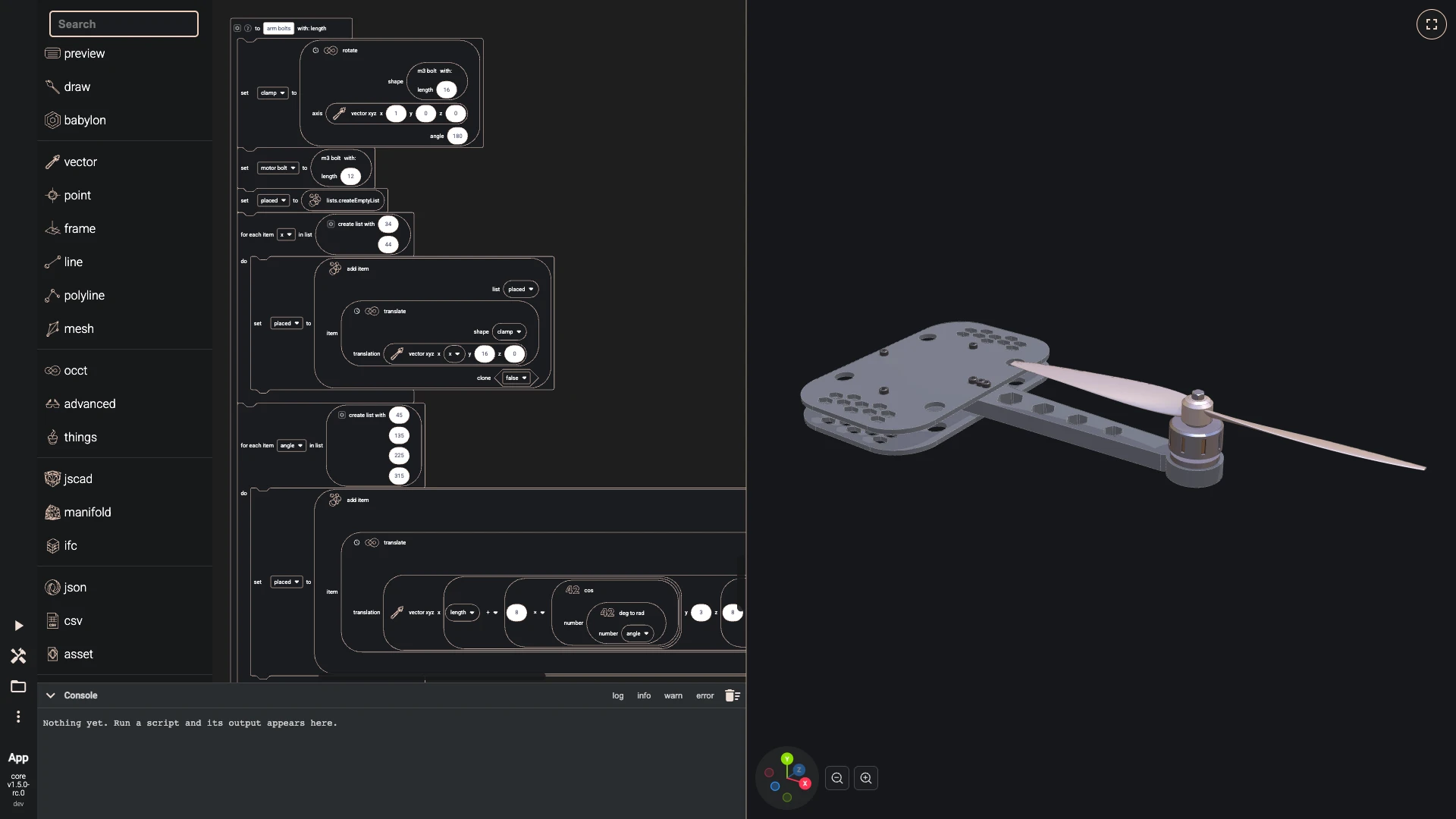1456x819 pixels.
Task: Open the draw category
Action: pyautogui.click(x=124, y=86)
